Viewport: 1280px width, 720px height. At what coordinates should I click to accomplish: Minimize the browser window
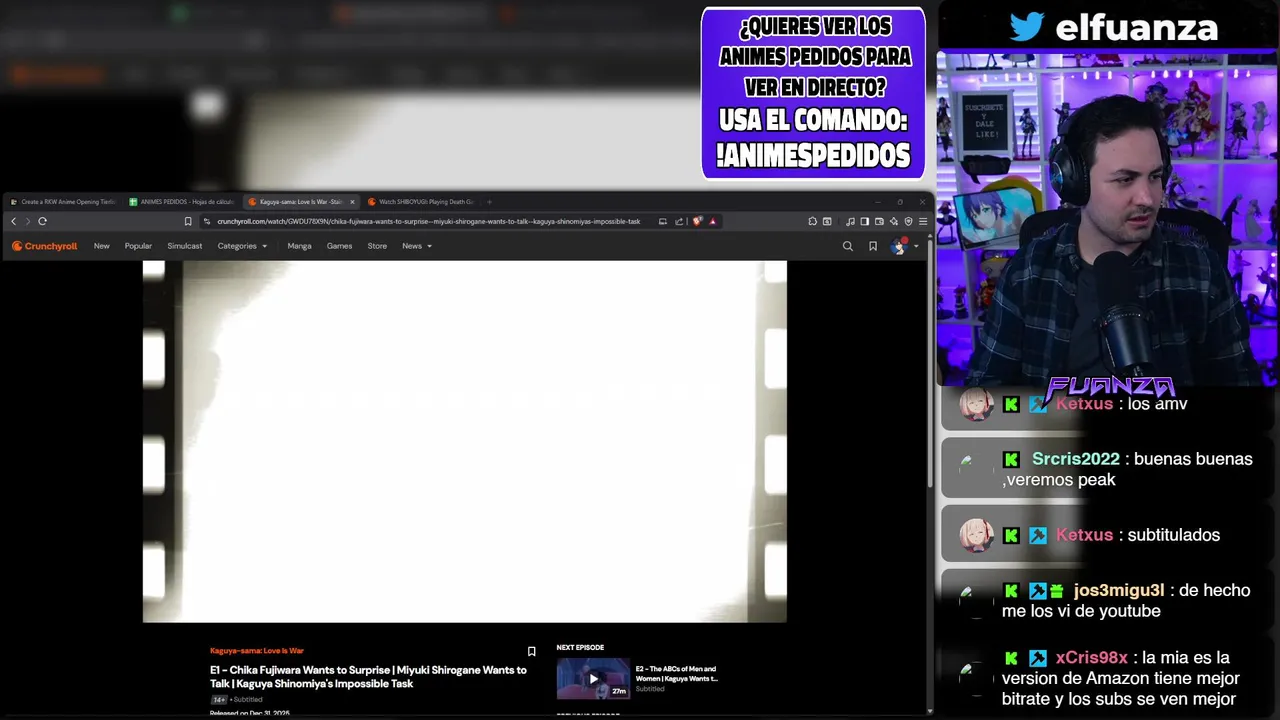pyautogui.click(x=877, y=202)
